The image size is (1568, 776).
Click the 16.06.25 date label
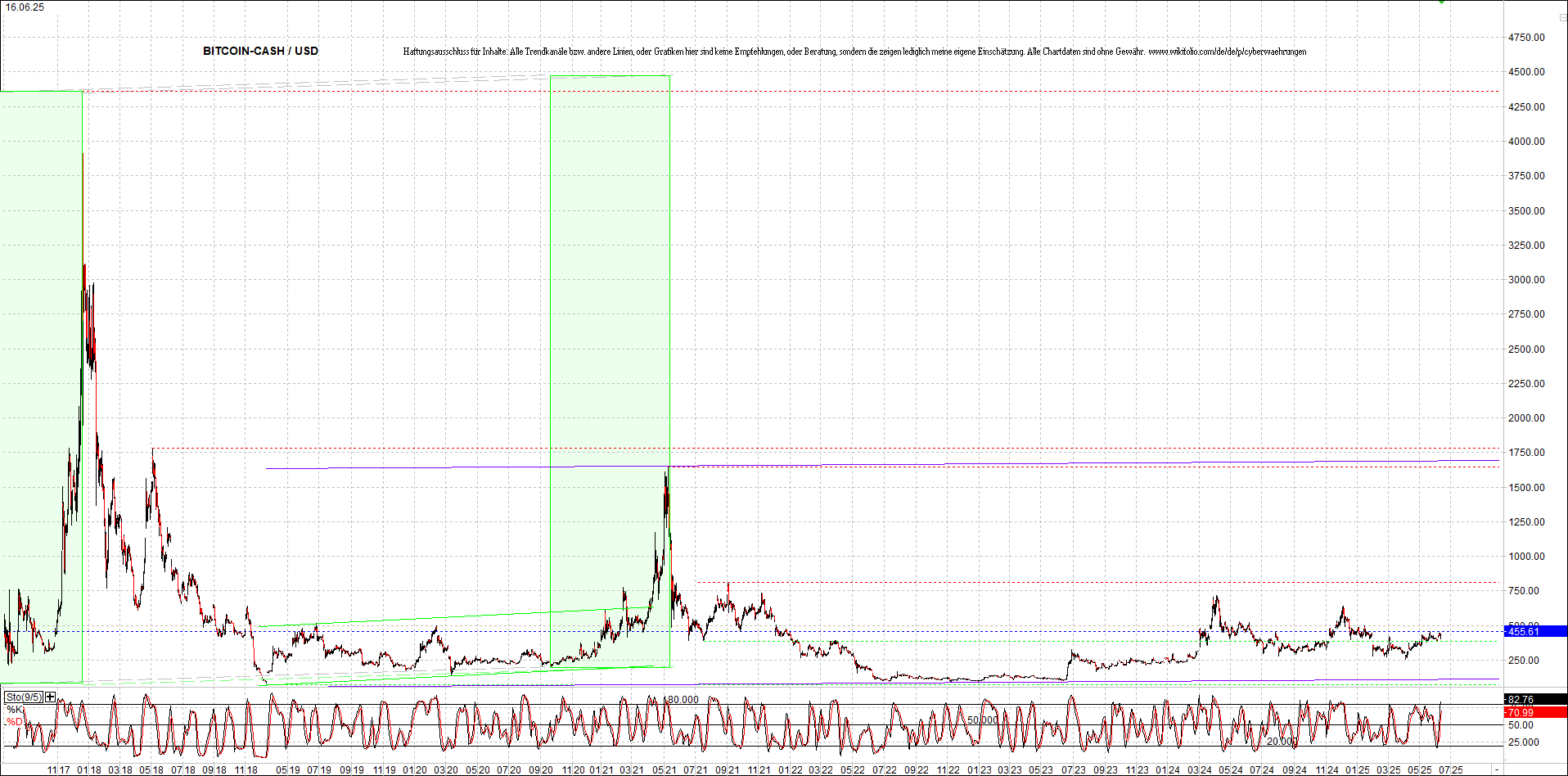pos(25,7)
